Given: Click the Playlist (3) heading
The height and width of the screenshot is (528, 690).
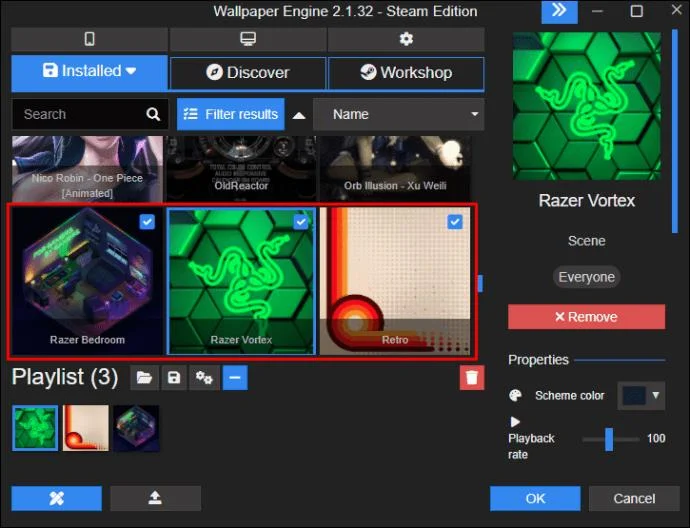Looking at the screenshot, I should pyautogui.click(x=65, y=377).
